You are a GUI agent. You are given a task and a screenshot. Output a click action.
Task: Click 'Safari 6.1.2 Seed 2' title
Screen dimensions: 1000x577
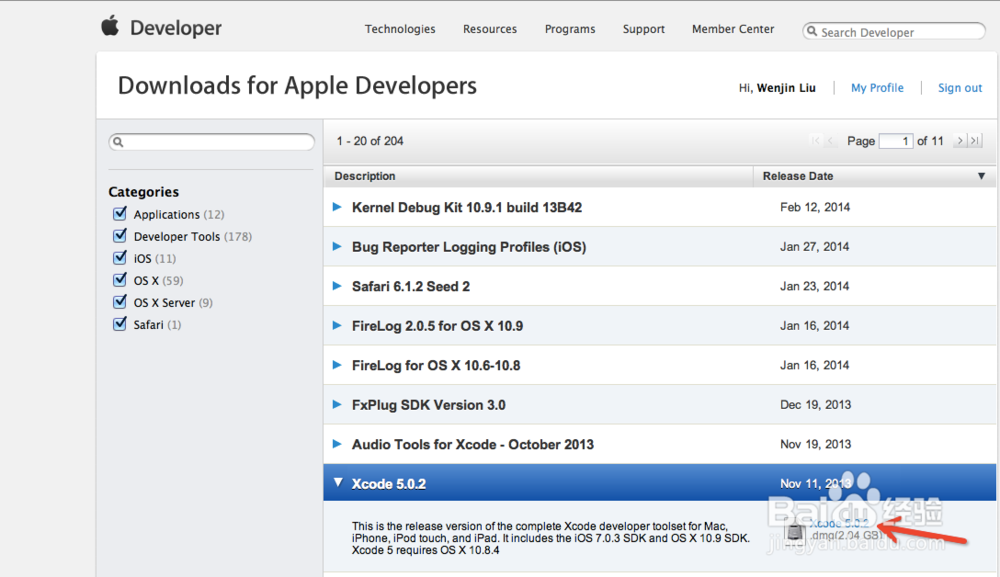pos(411,286)
